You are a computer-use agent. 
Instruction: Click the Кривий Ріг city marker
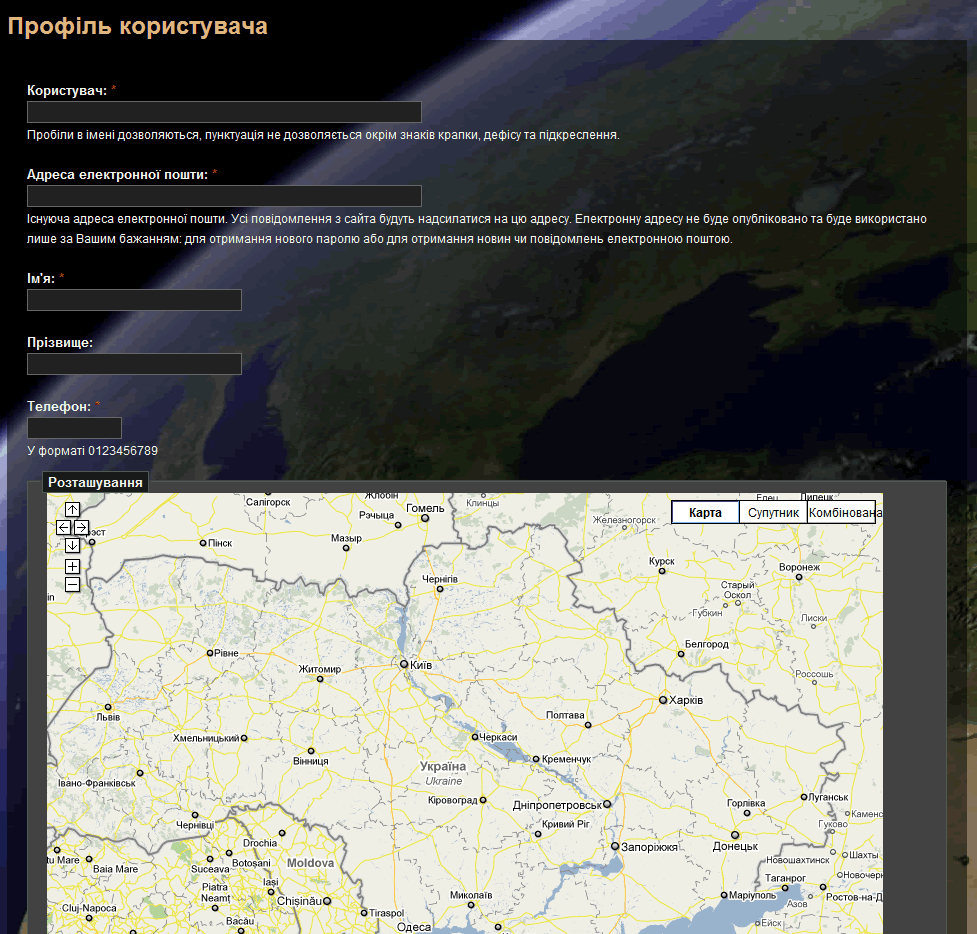538,834
